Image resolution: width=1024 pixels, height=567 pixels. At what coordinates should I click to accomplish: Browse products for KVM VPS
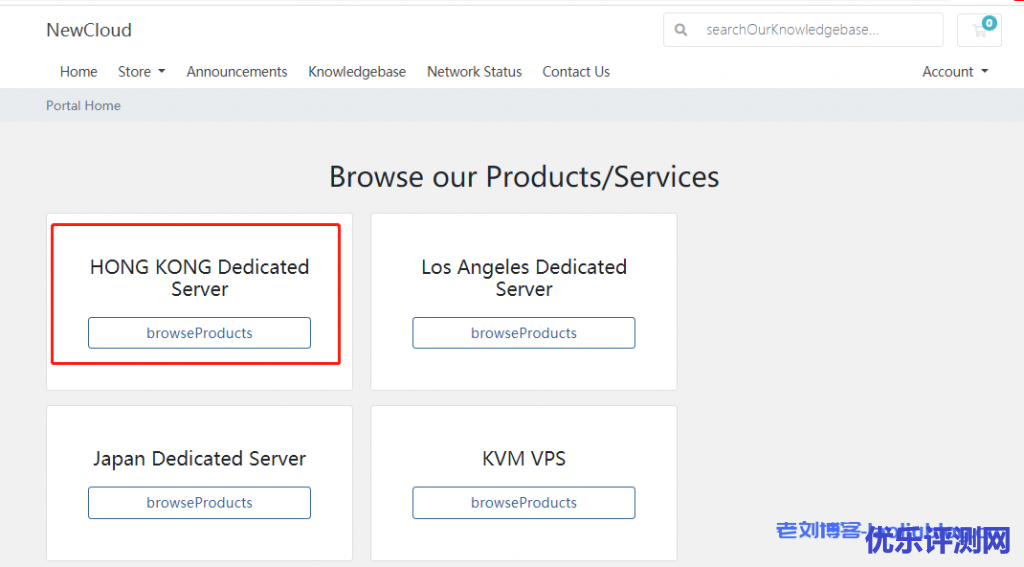pos(524,503)
